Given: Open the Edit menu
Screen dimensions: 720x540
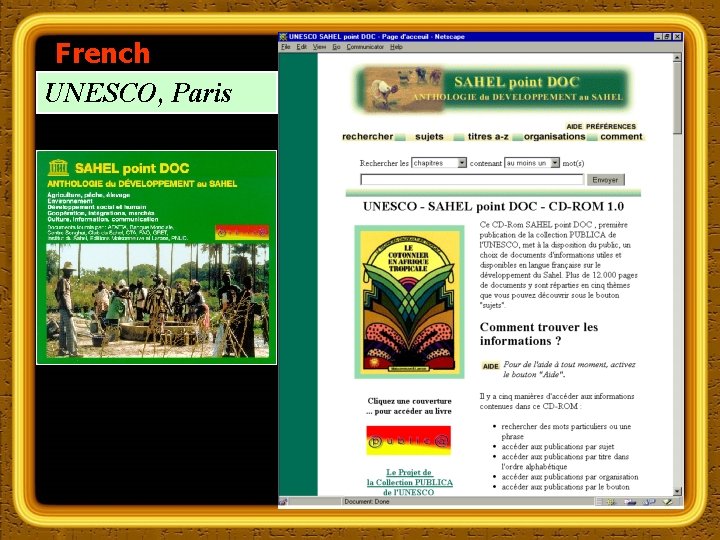Looking at the screenshot, I should 301,47.
